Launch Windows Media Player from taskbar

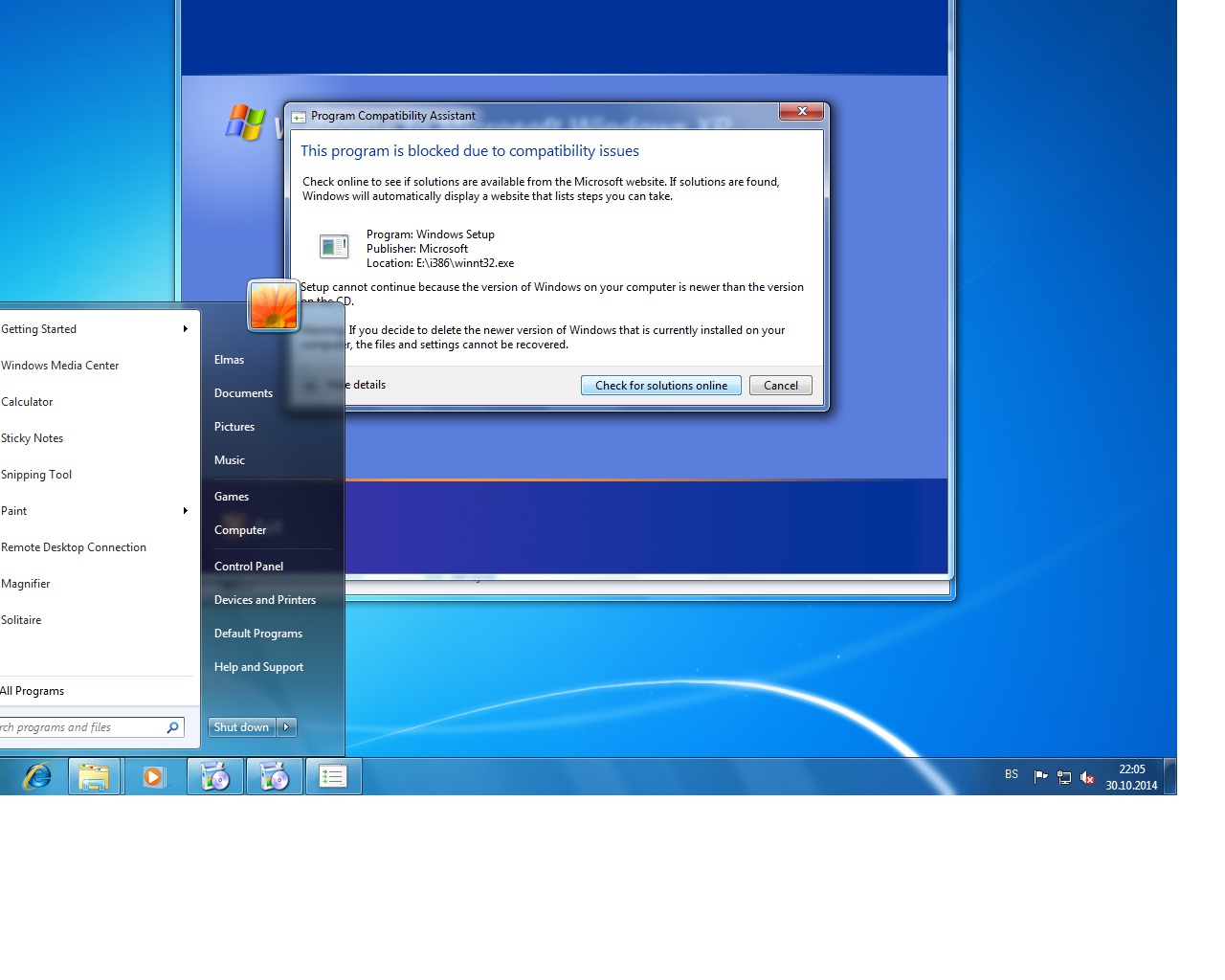click(153, 776)
